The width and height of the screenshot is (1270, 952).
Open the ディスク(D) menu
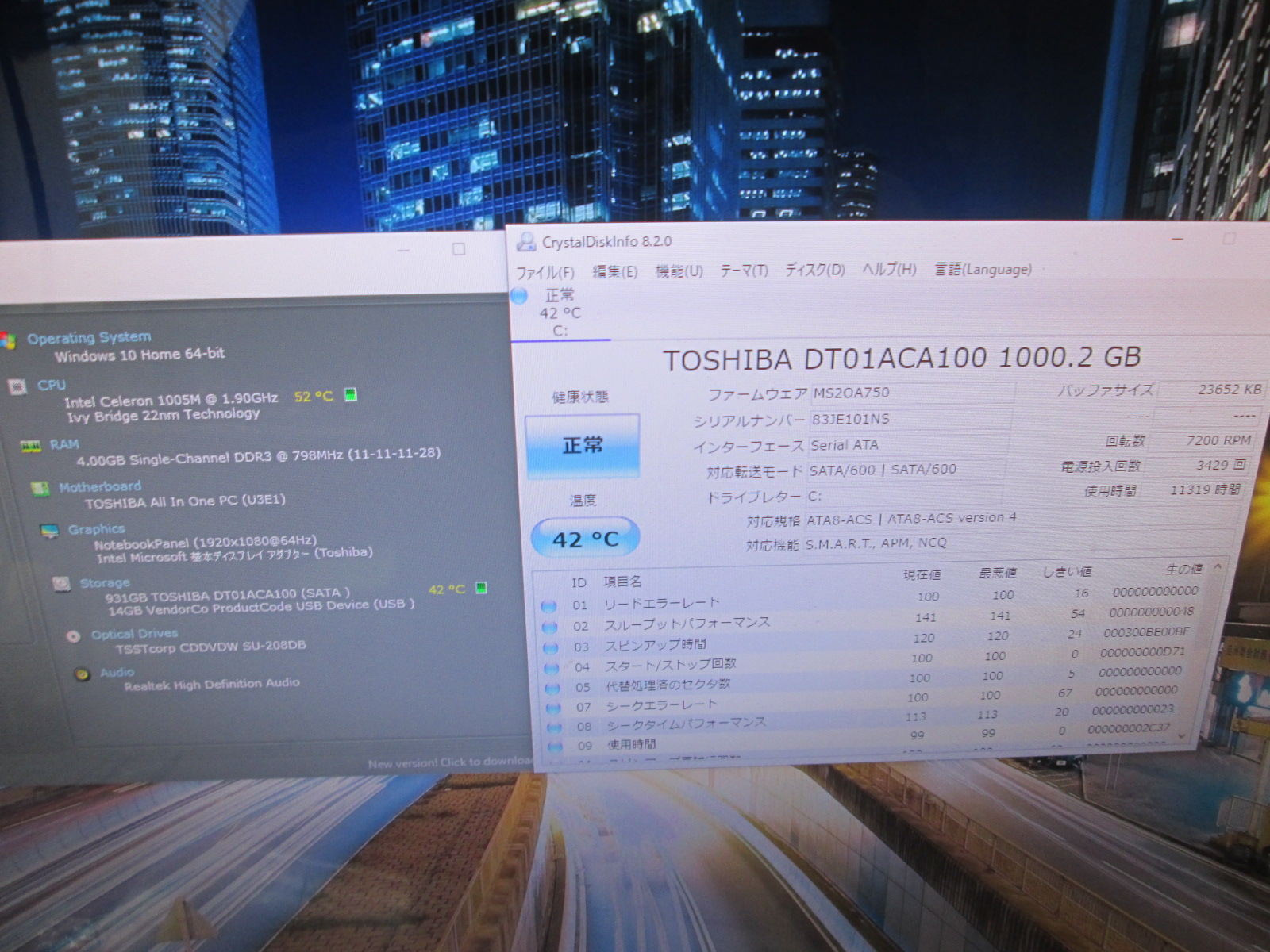point(814,271)
